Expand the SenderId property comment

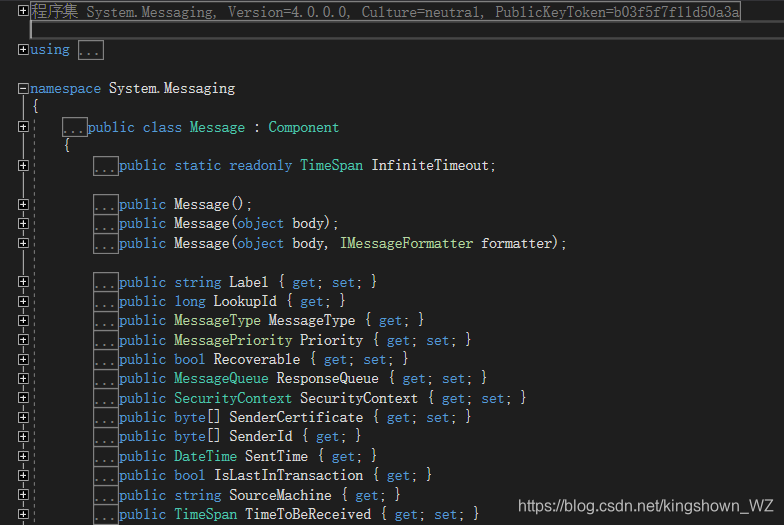tap(23, 436)
